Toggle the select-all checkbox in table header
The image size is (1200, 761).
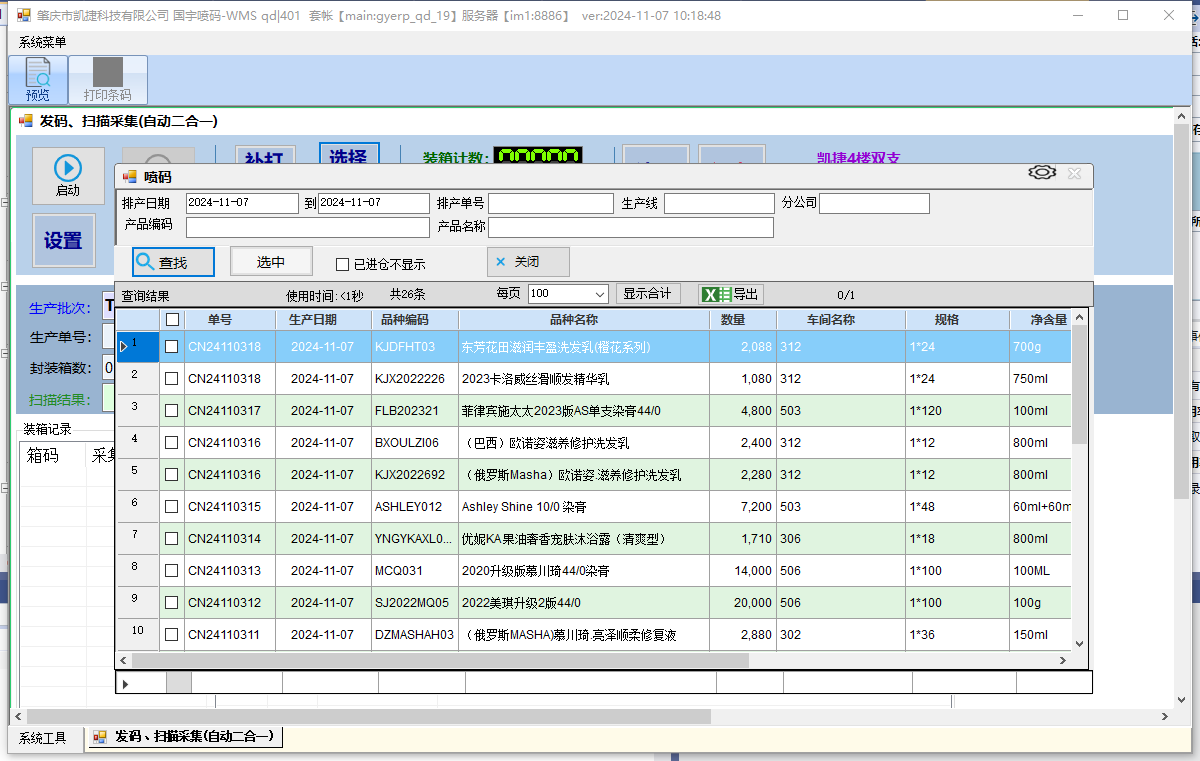click(x=172, y=320)
